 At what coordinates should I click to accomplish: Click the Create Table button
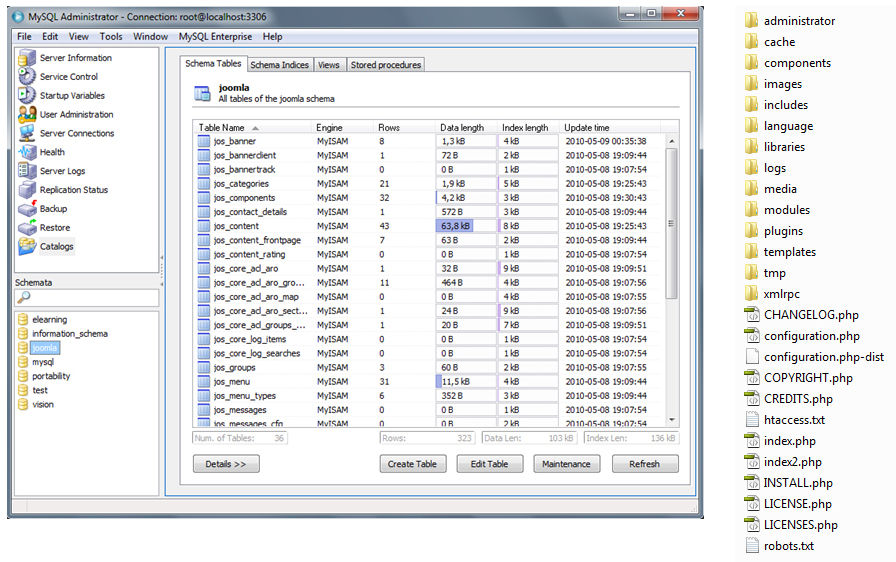[413, 464]
